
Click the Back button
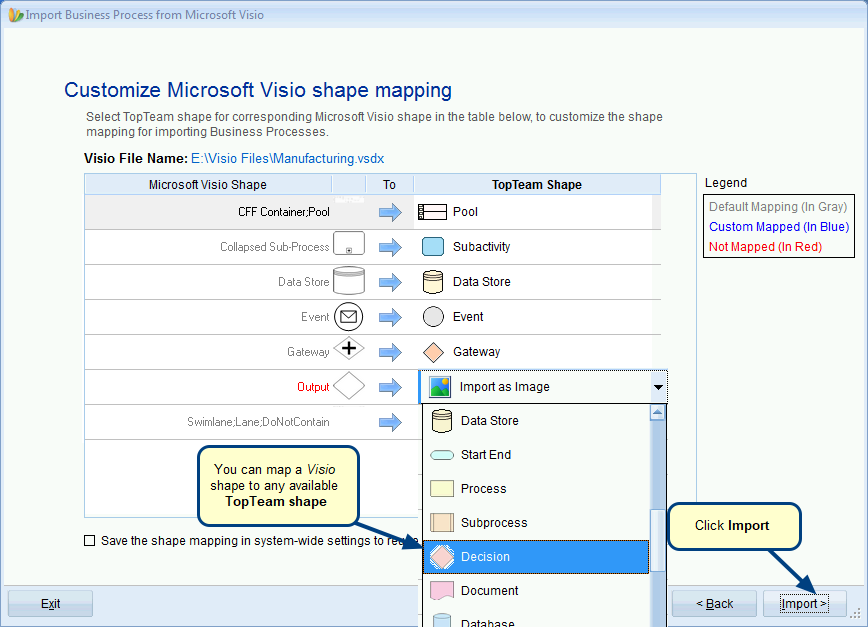point(714,603)
